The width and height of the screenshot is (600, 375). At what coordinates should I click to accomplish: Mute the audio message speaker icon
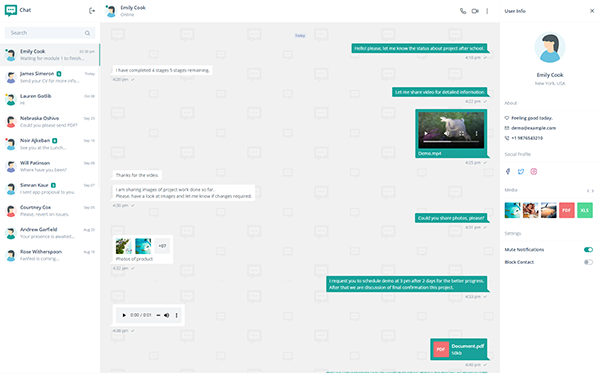pos(166,315)
